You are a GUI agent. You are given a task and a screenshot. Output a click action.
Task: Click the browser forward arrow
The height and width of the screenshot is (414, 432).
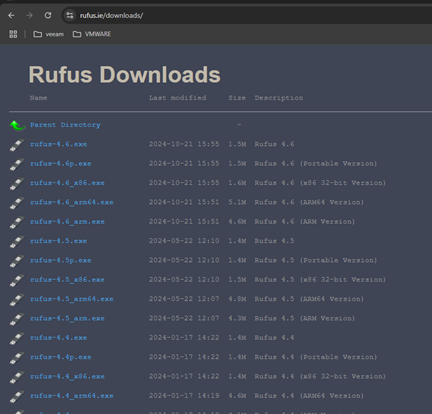[x=29, y=15]
